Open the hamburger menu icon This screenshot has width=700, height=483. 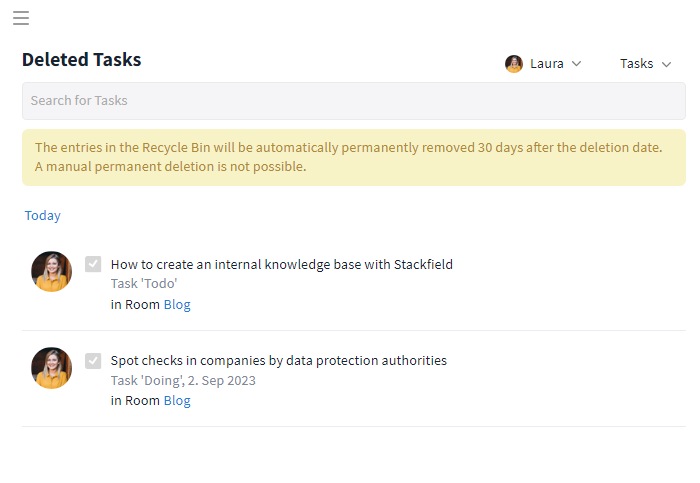21,18
